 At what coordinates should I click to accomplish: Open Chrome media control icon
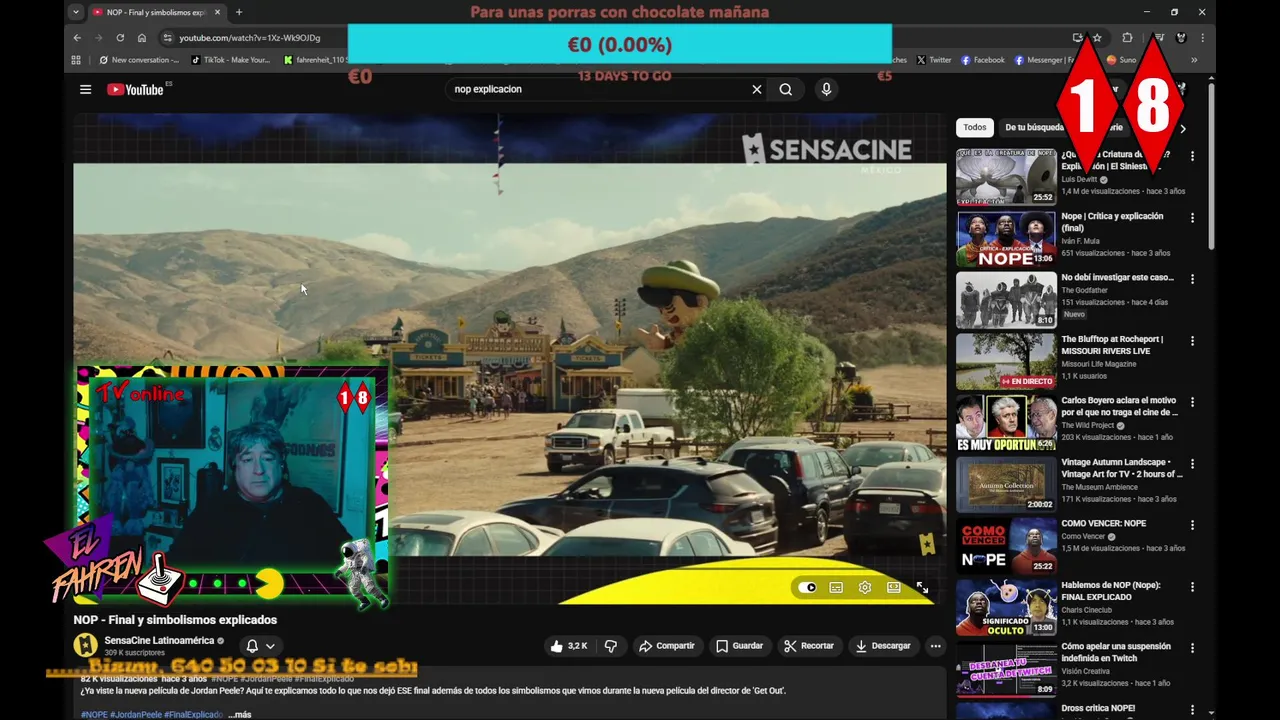click(x=1159, y=38)
